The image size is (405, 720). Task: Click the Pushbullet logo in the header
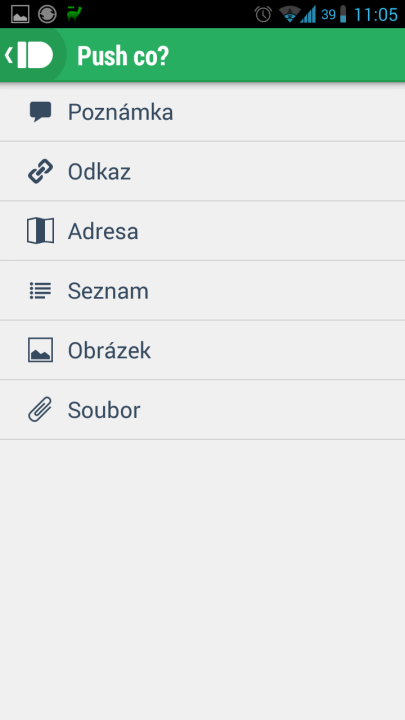(x=35, y=55)
